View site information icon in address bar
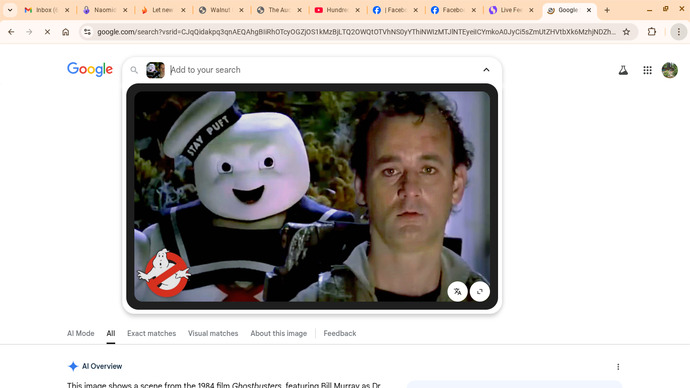Screen dimensions: 690x388 tap(88, 32)
